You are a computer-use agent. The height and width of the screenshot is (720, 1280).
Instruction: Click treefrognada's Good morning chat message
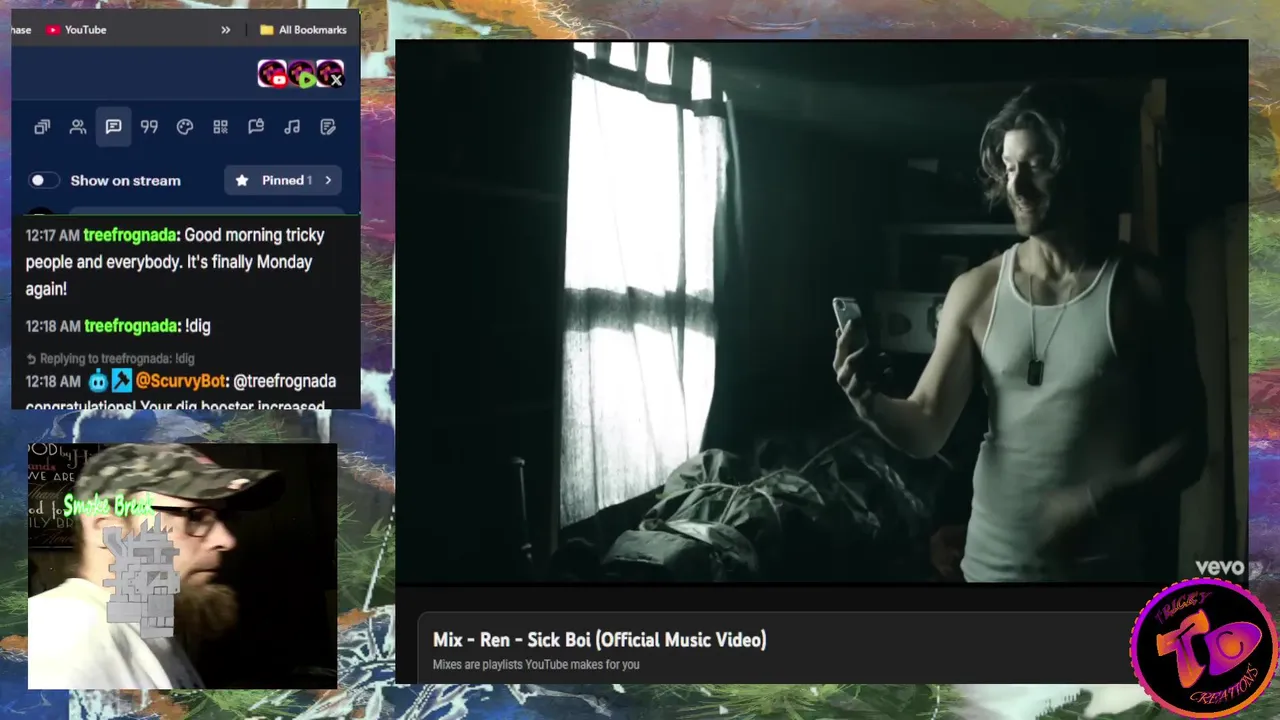point(175,262)
